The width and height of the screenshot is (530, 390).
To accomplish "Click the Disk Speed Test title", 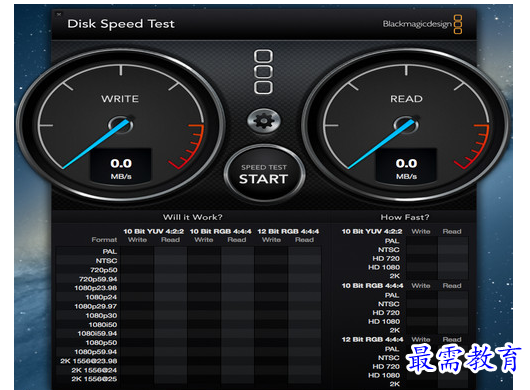I will point(121,24).
